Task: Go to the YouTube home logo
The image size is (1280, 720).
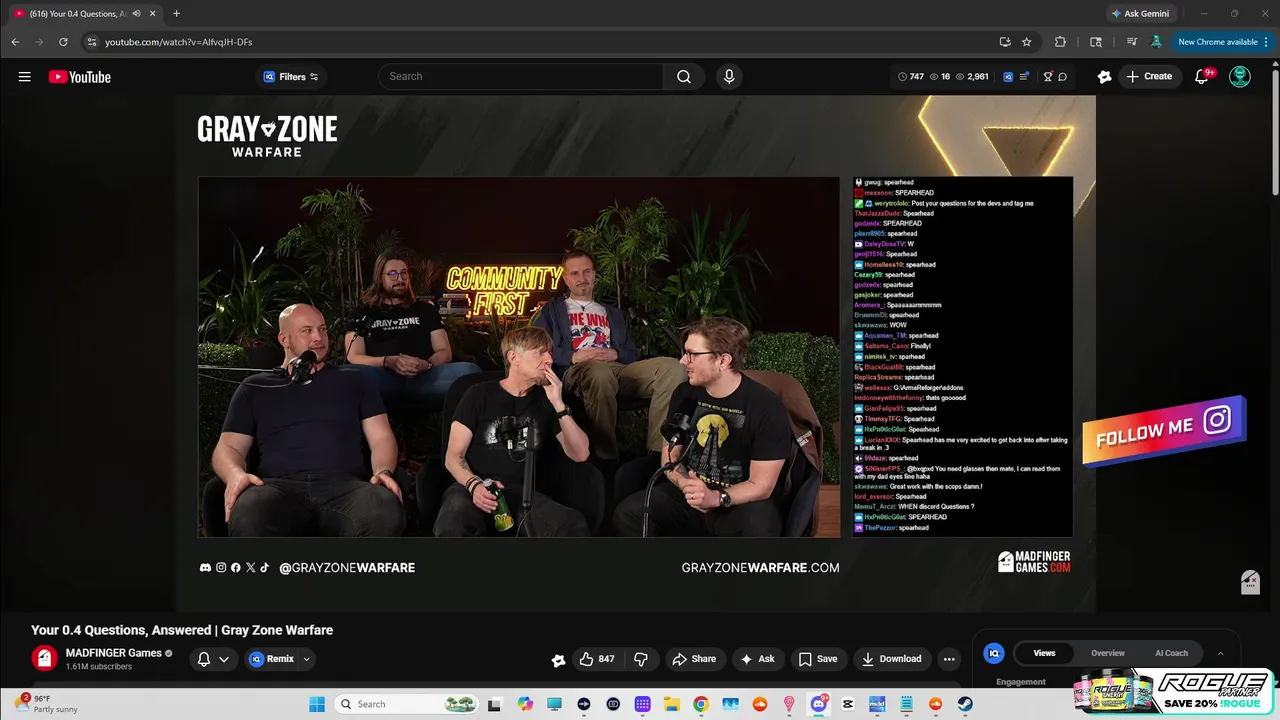Action: [80, 77]
